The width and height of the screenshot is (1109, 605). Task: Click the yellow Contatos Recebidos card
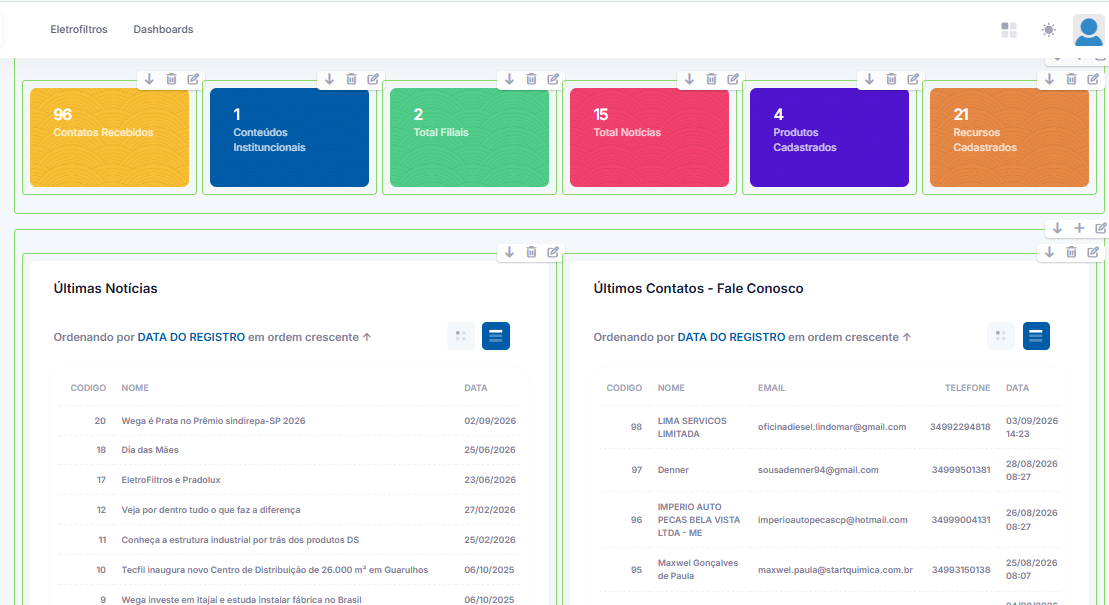pyautogui.click(x=110, y=138)
